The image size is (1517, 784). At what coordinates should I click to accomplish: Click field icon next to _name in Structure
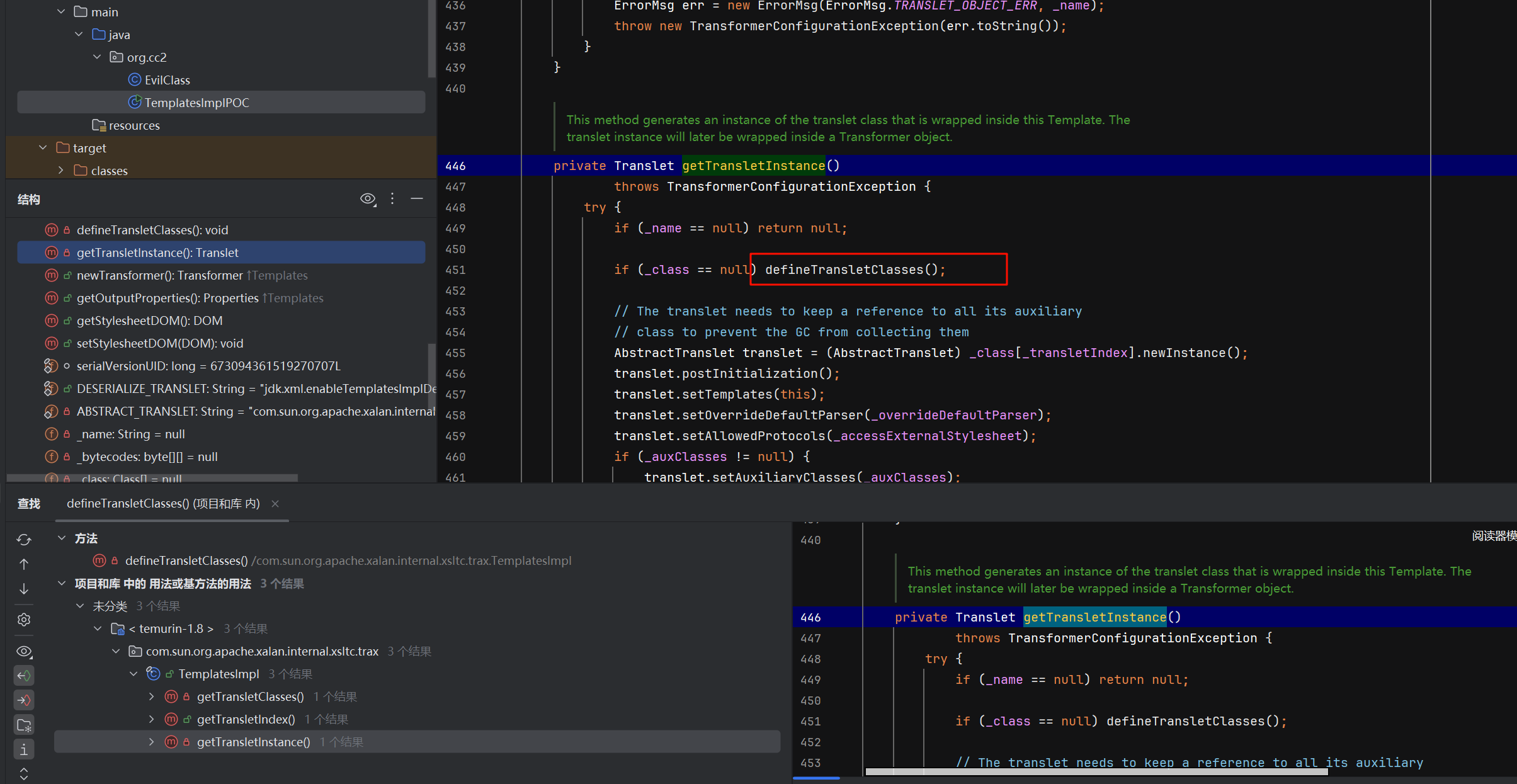pyautogui.click(x=52, y=434)
